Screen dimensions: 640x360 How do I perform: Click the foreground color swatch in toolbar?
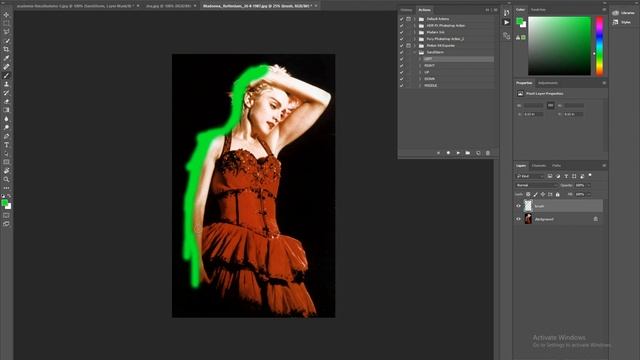click(5, 203)
